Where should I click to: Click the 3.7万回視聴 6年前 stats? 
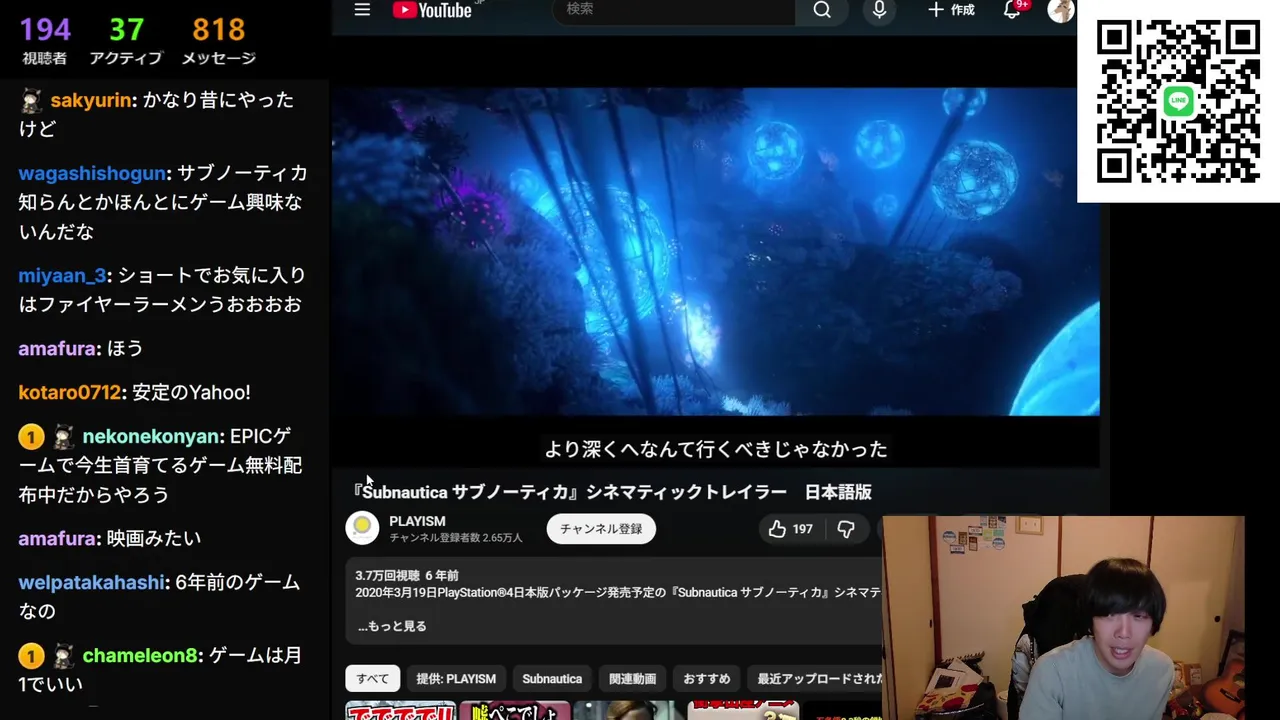coord(407,575)
